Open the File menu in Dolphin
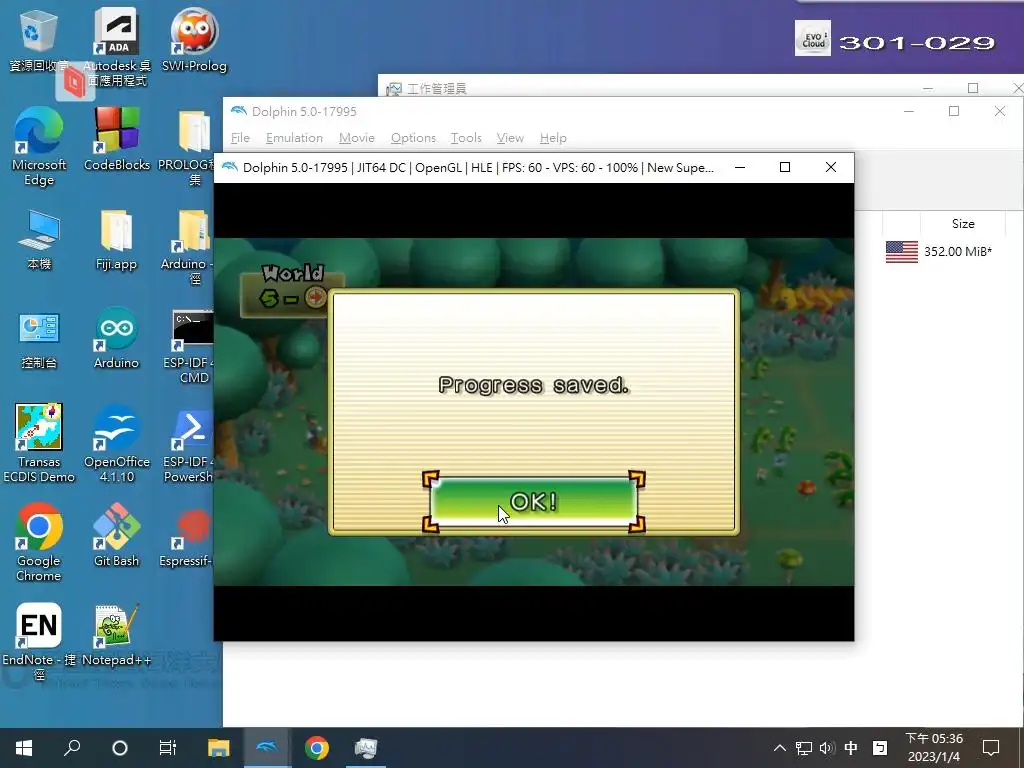 pyautogui.click(x=240, y=138)
